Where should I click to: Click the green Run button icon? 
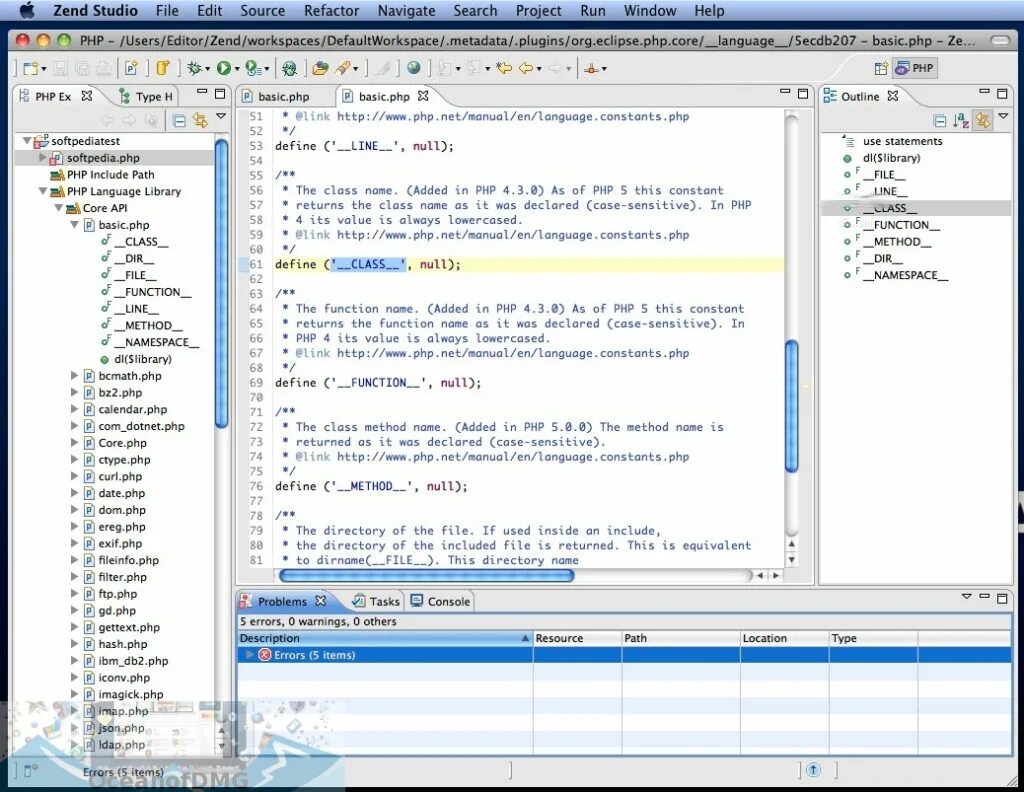[x=224, y=68]
